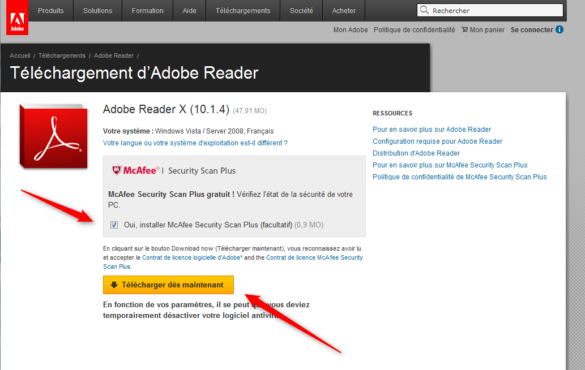Click the McAfee shield logo
This screenshot has width=585, height=370.
coord(116,170)
